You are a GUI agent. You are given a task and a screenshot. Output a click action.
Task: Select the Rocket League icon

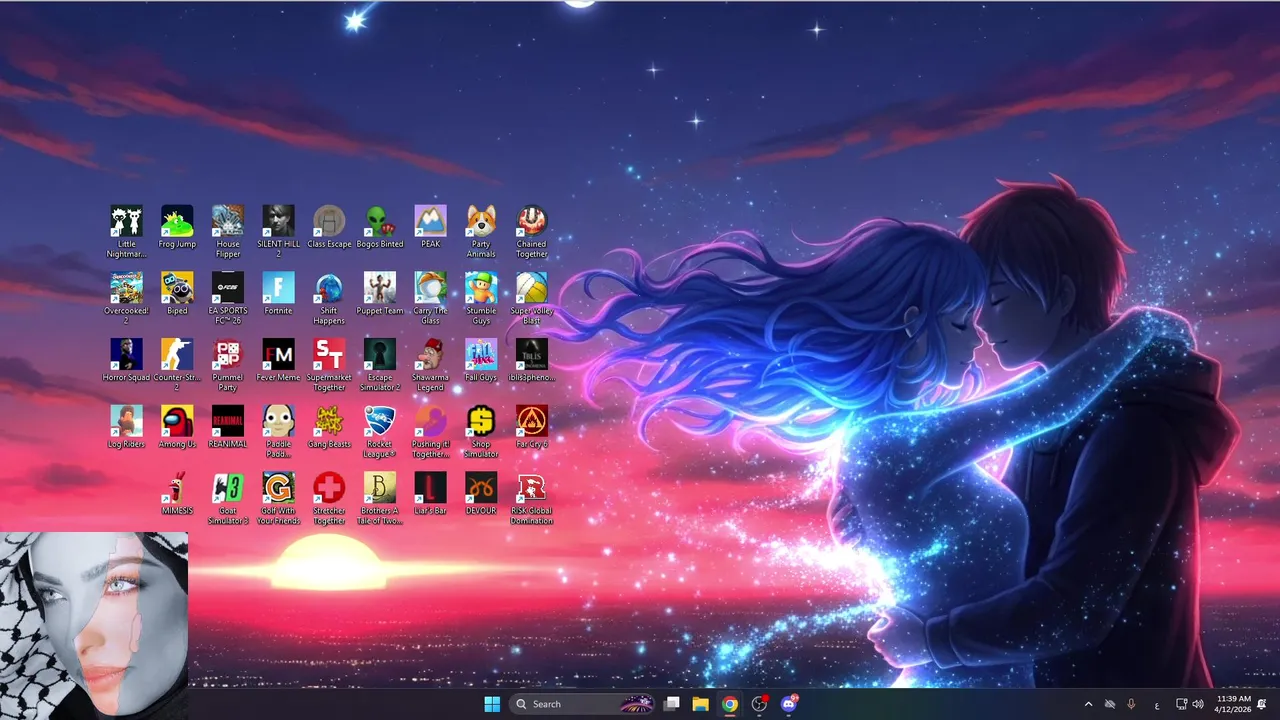coord(380,432)
